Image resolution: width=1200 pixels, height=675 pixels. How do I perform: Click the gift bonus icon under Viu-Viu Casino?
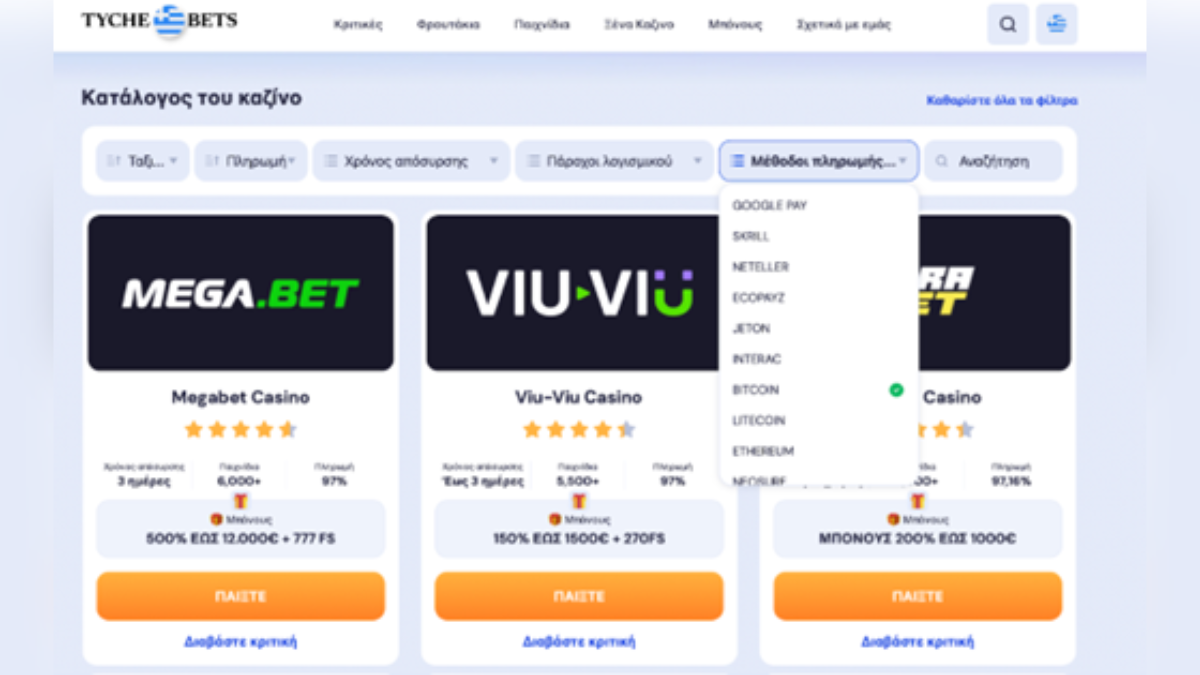coord(554,519)
